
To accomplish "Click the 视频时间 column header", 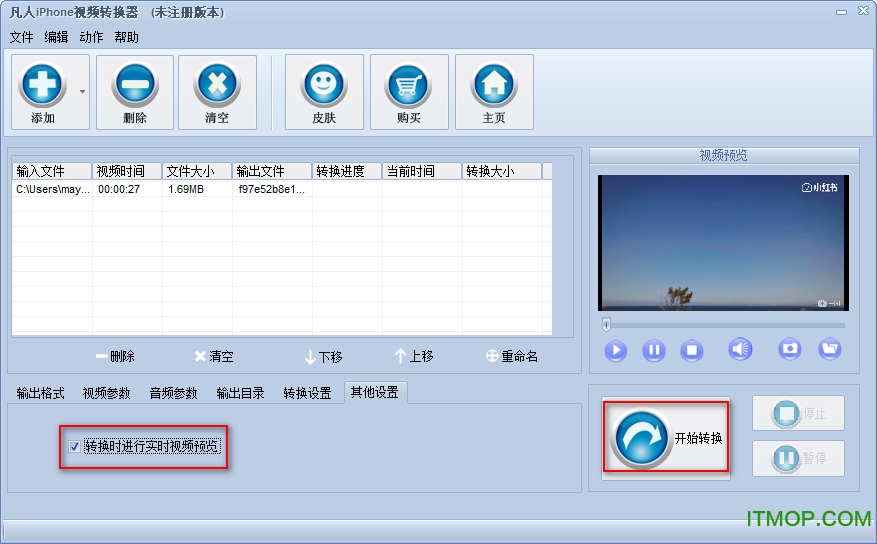I will pyautogui.click(x=128, y=171).
